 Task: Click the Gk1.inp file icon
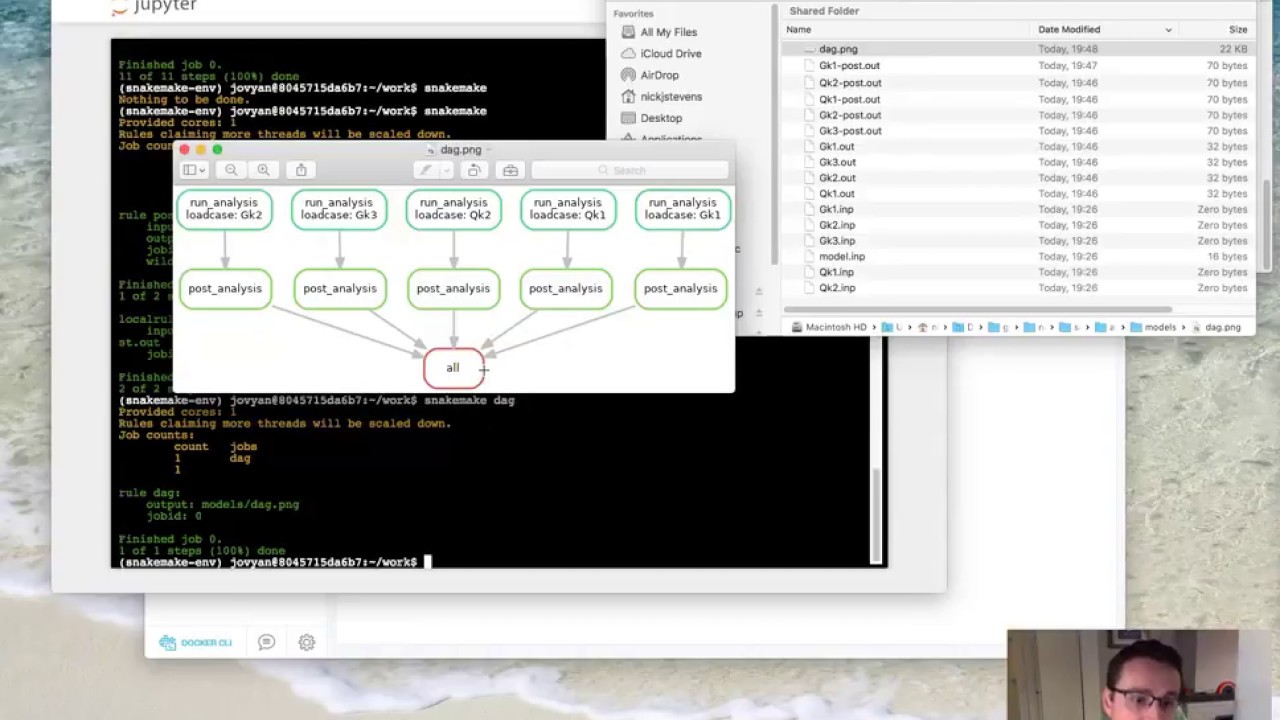click(x=810, y=210)
